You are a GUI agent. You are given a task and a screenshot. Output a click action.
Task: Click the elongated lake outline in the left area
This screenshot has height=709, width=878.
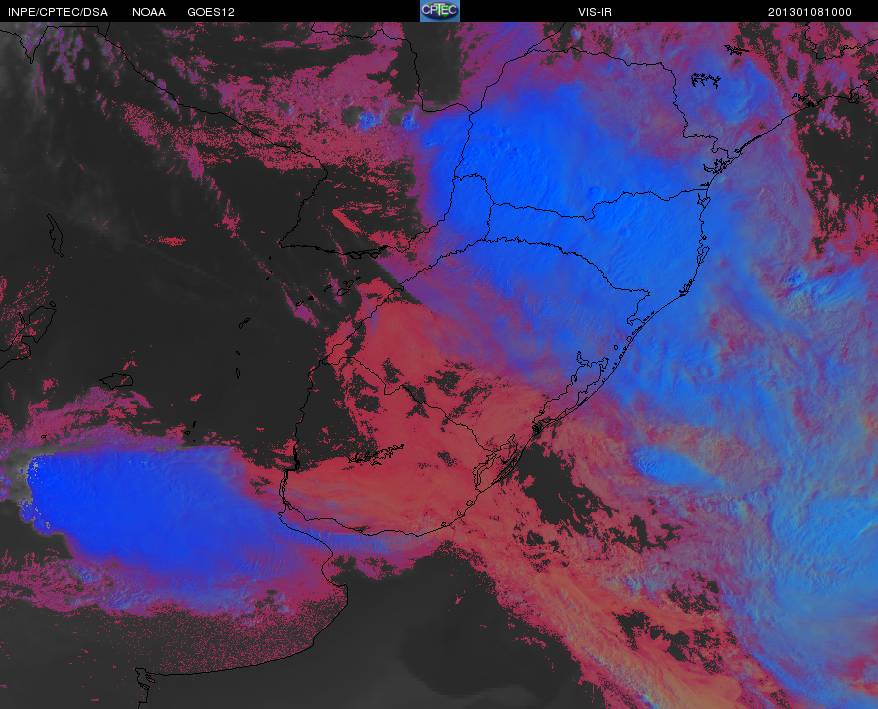55,235
